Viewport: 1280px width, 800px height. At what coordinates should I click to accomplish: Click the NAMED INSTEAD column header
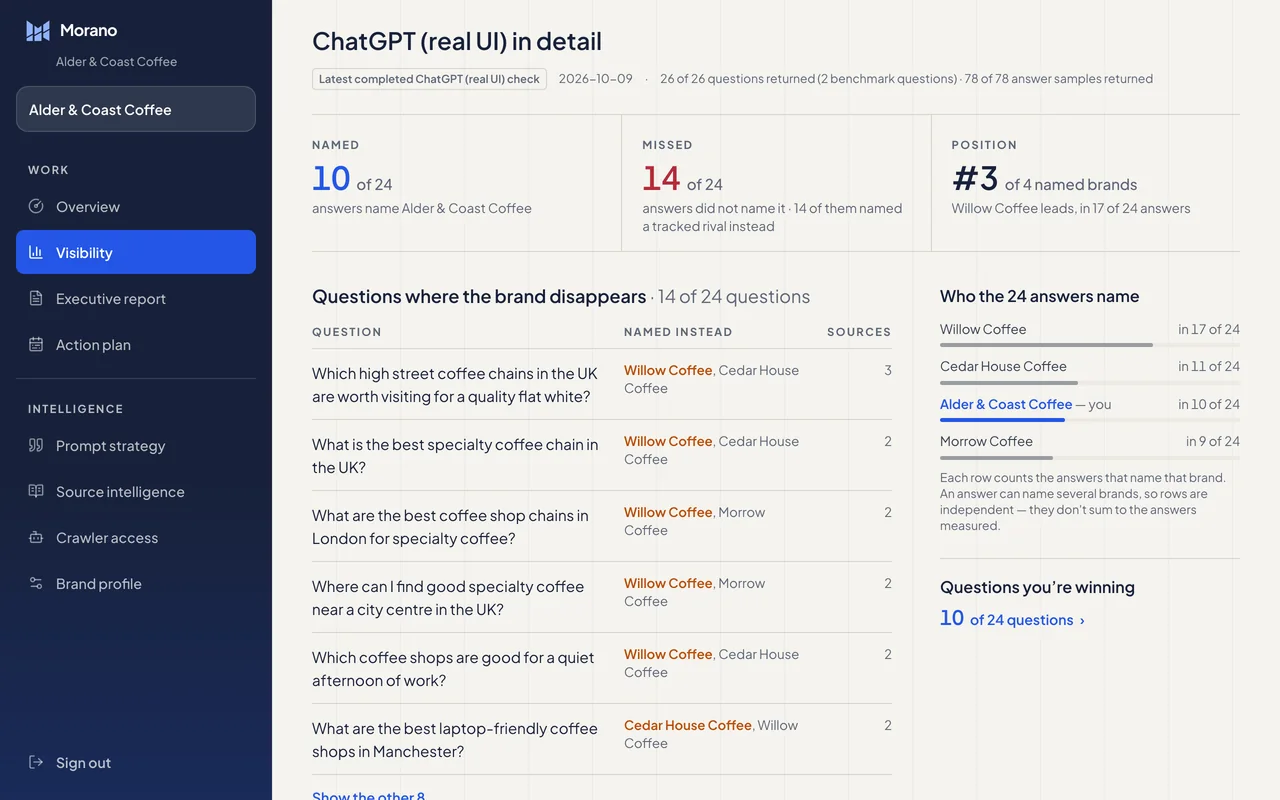point(678,332)
